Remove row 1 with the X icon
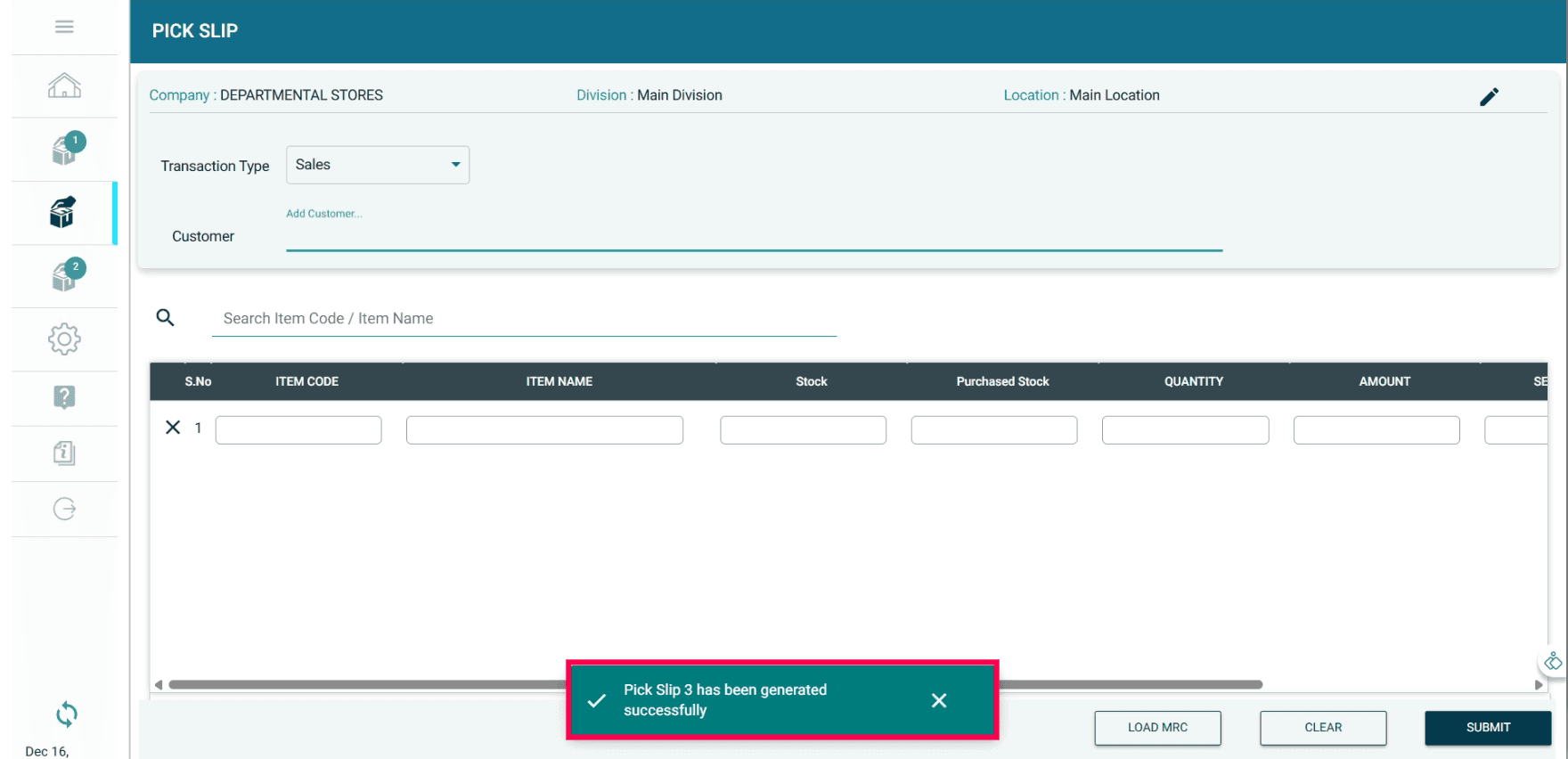The height and width of the screenshot is (759, 1568). pos(173,428)
